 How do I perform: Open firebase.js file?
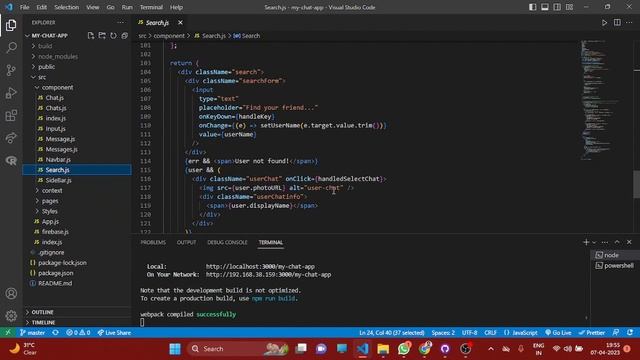[x=55, y=232]
